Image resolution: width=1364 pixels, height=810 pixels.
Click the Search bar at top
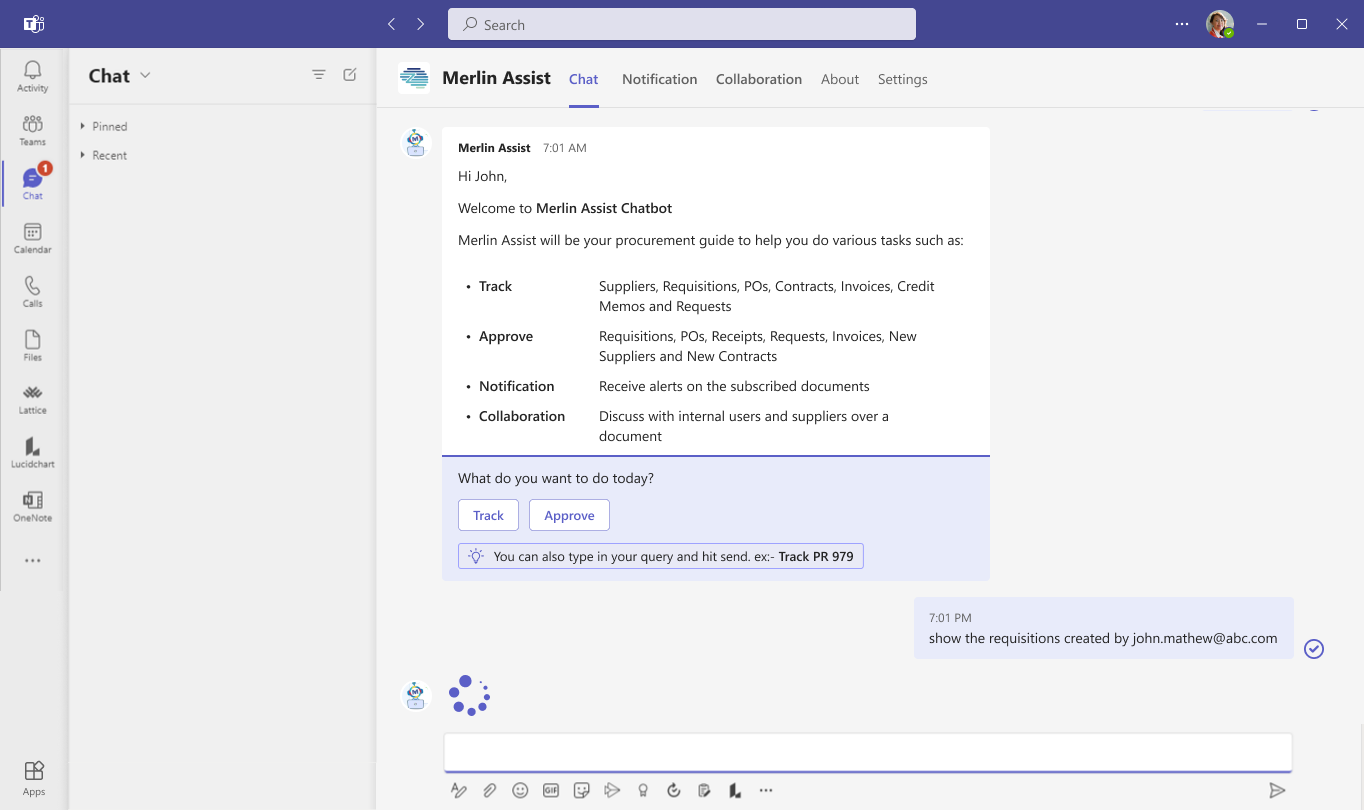pos(682,24)
